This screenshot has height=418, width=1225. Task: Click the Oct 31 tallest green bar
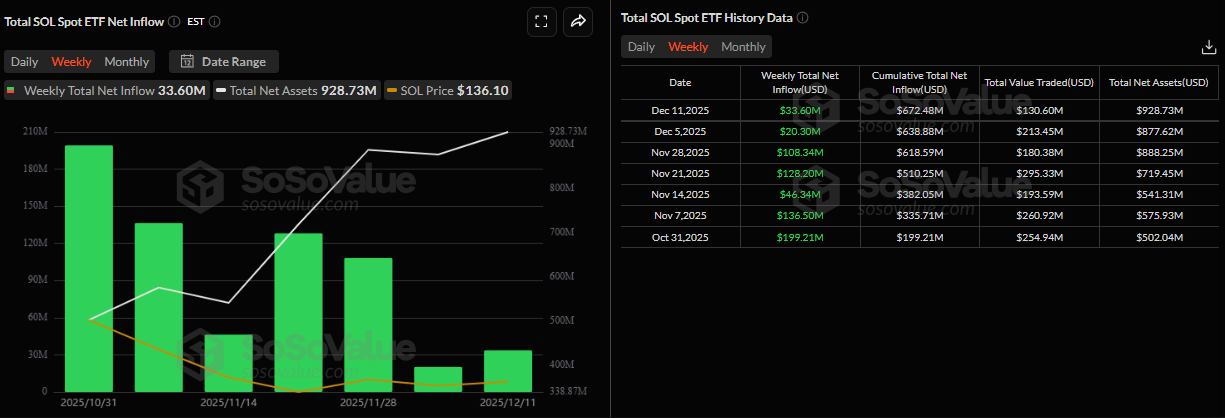click(89, 268)
